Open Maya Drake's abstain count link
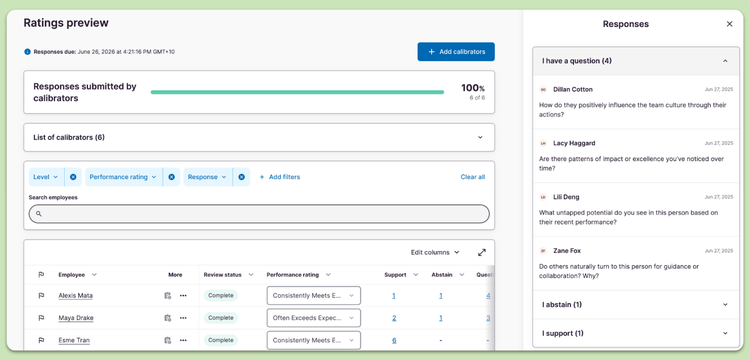 click(x=441, y=318)
